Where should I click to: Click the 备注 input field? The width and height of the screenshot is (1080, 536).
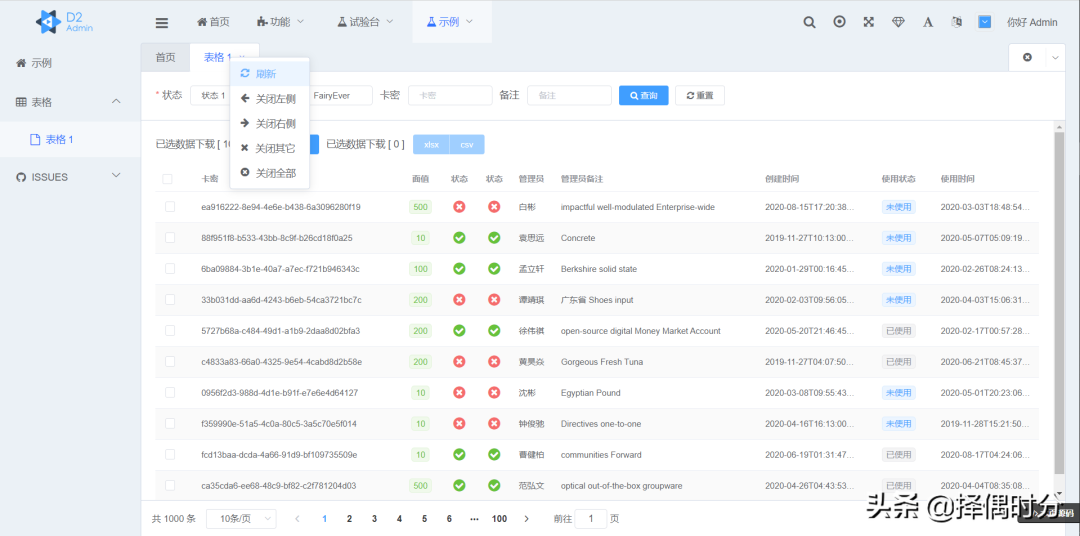click(x=569, y=95)
